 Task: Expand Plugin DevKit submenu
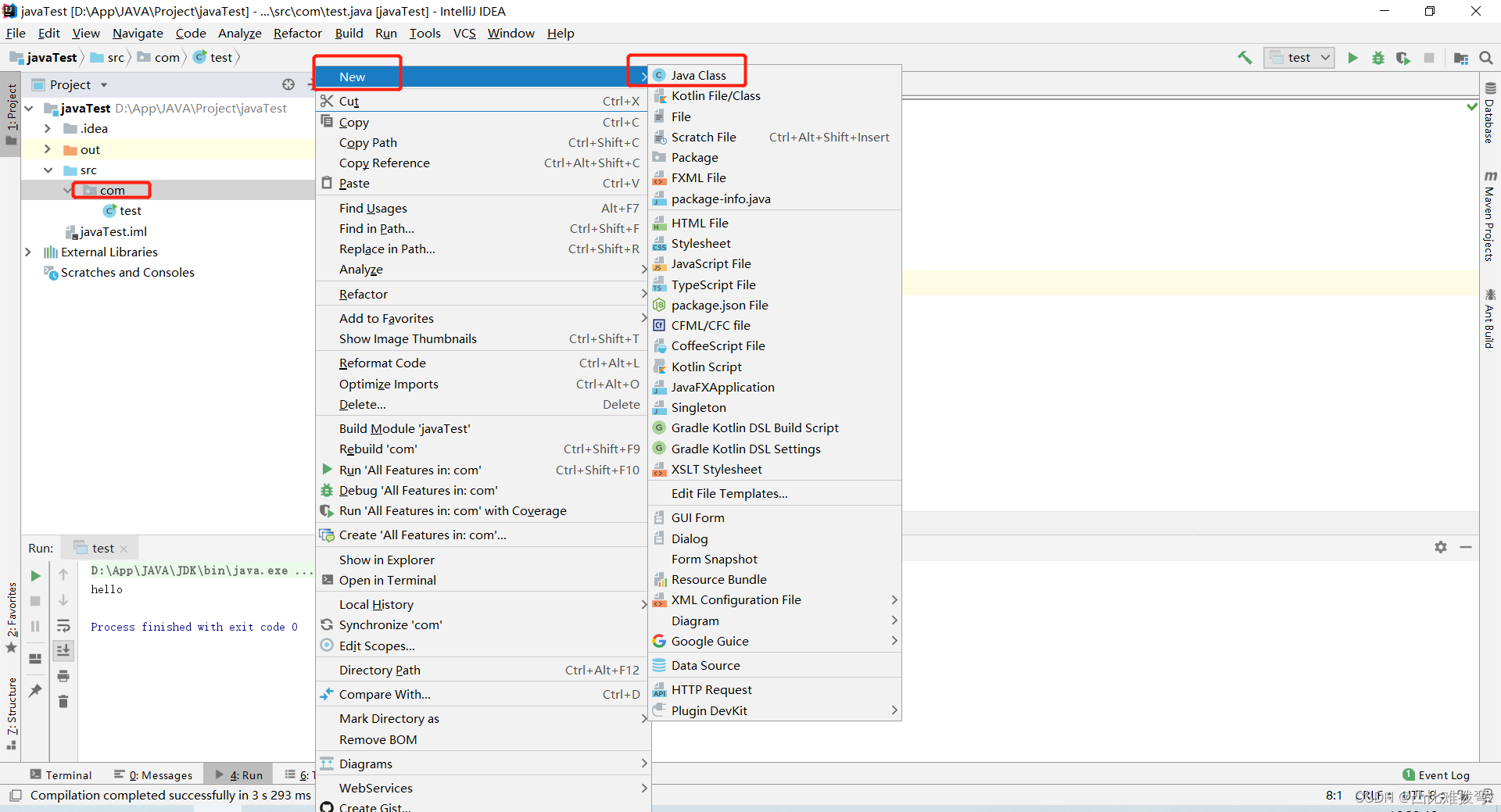(x=775, y=710)
